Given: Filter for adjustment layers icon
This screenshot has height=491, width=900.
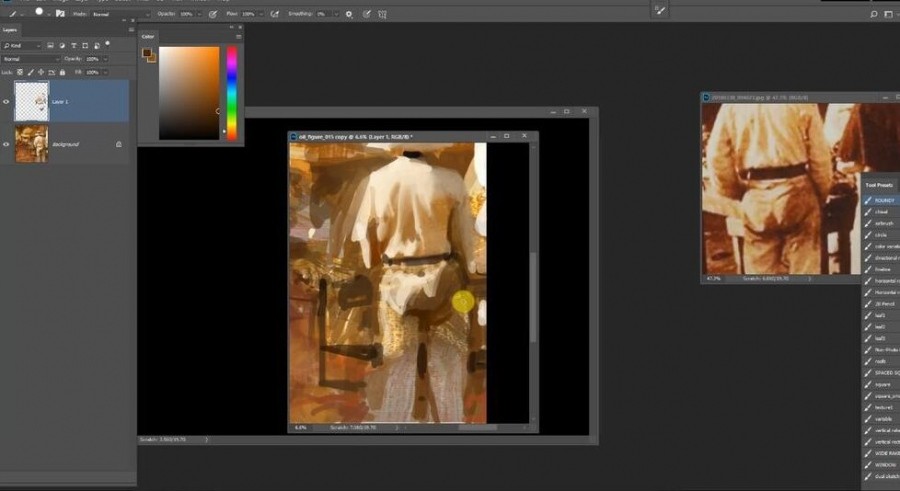Looking at the screenshot, I should [62, 45].
